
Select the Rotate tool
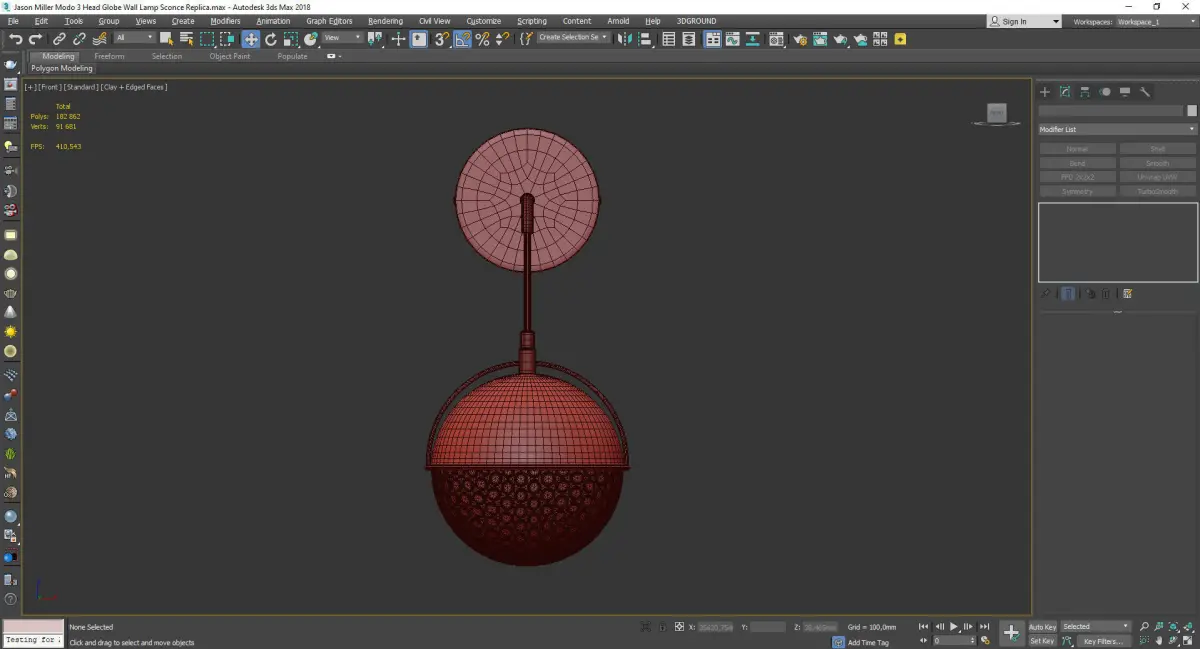click(270, 39)
